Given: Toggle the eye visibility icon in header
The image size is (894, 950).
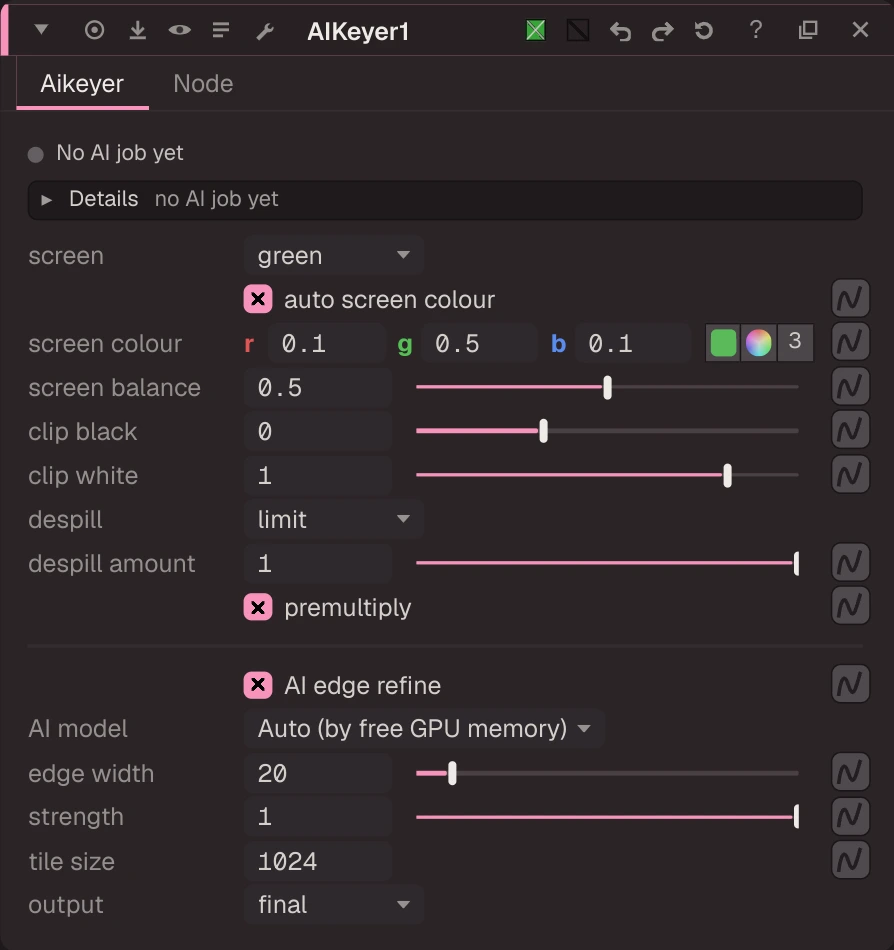Looking at the screenshot, I should [179, 30].
